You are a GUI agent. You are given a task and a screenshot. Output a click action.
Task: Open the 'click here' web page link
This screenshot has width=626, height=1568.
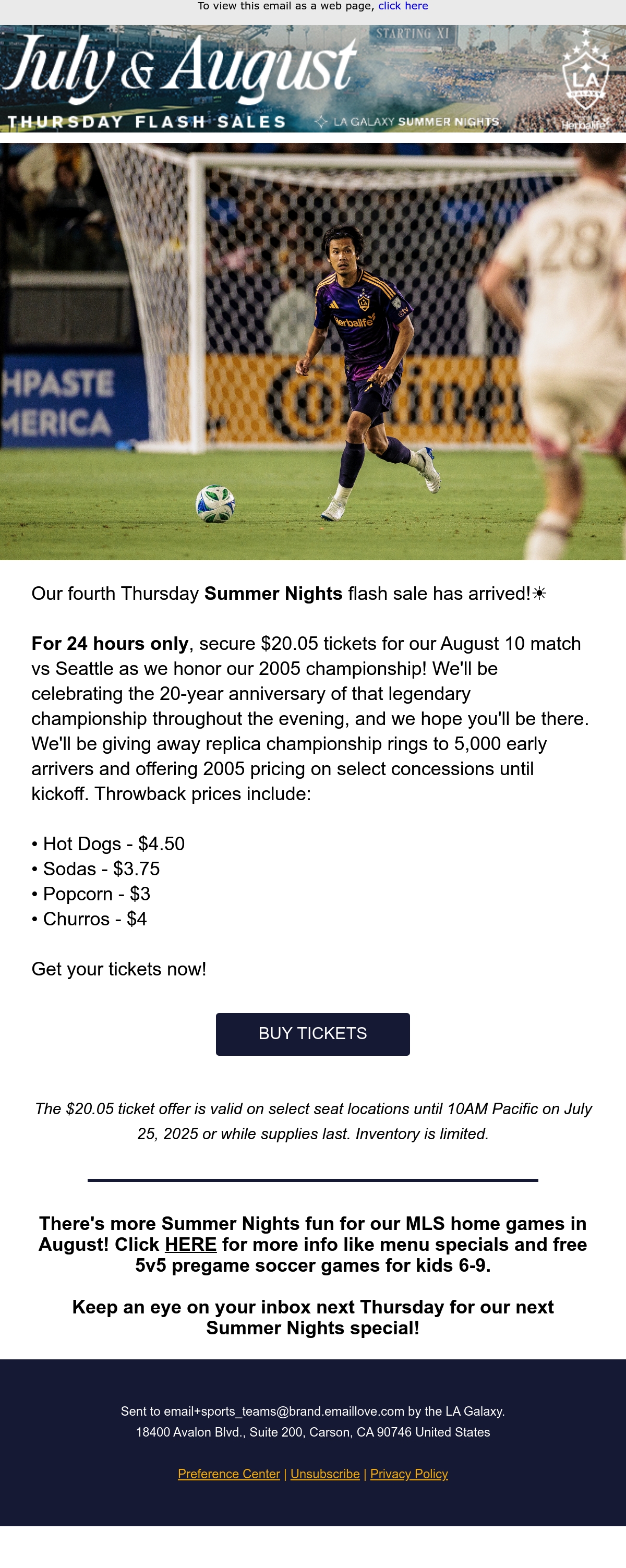403,6
